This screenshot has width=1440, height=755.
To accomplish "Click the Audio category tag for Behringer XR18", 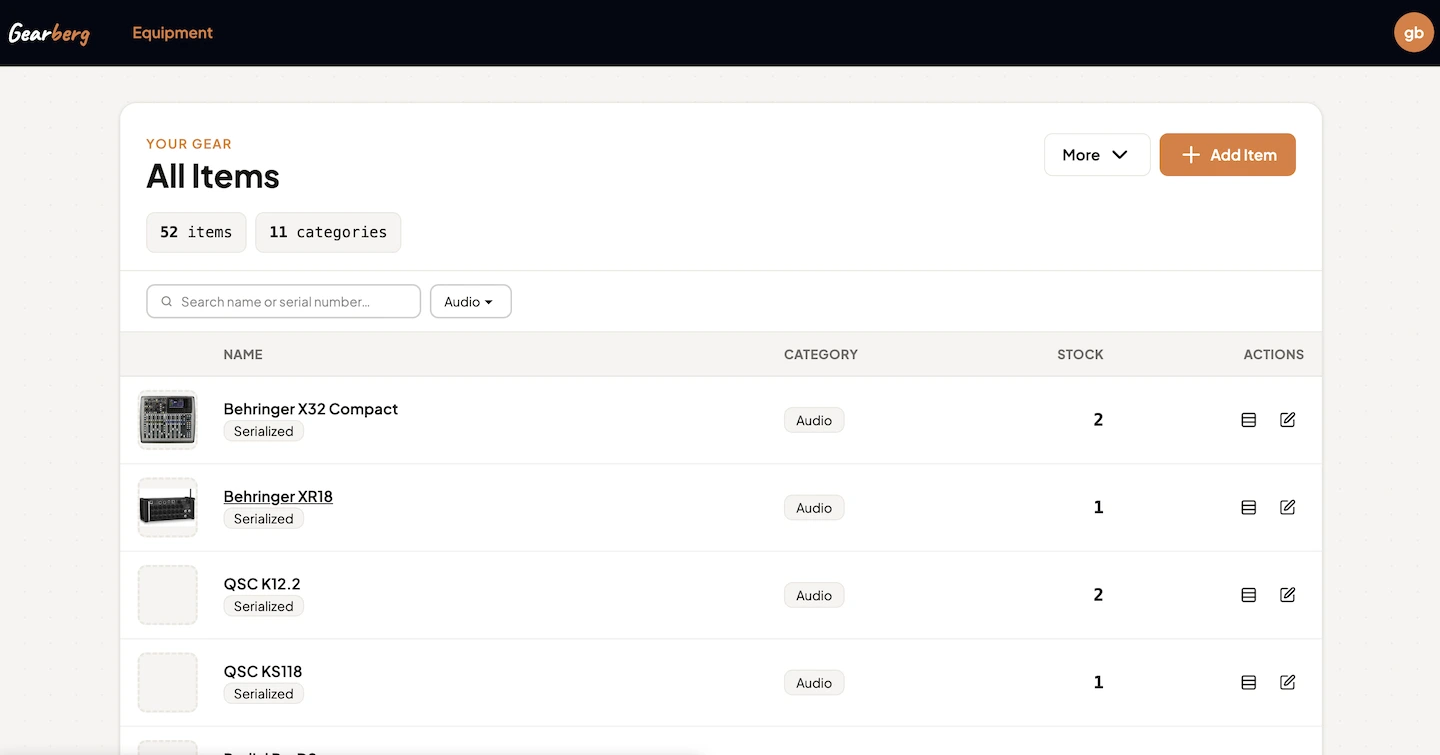I will (814, 508).
